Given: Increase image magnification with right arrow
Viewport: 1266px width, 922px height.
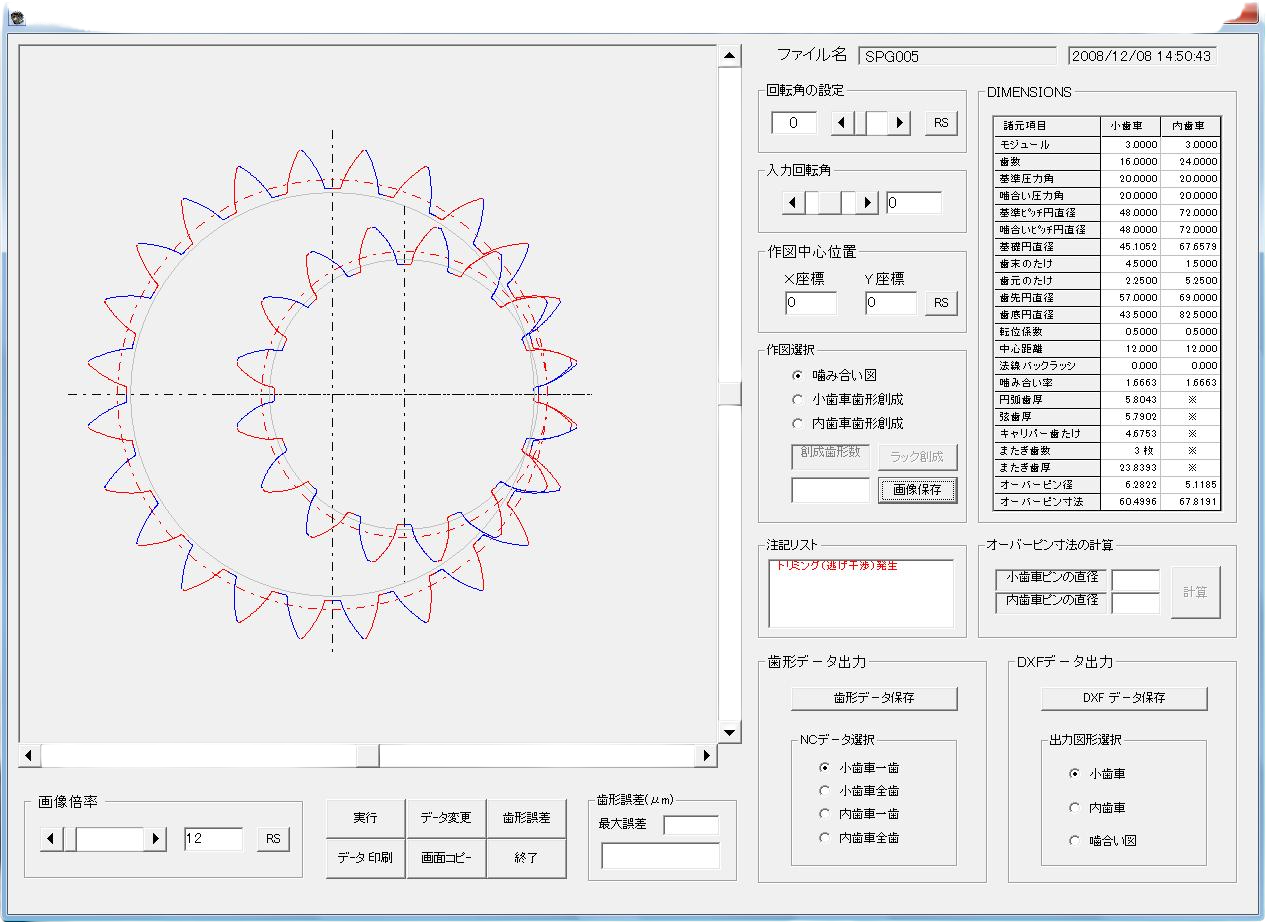Looking at the screenshot, I should click(x=155, y=839).
